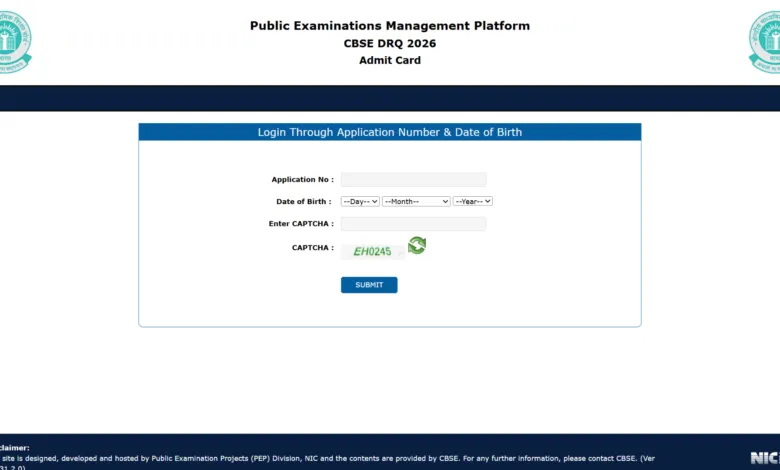
Task: Click the 'Application No :' label
Action: point(302,180)
